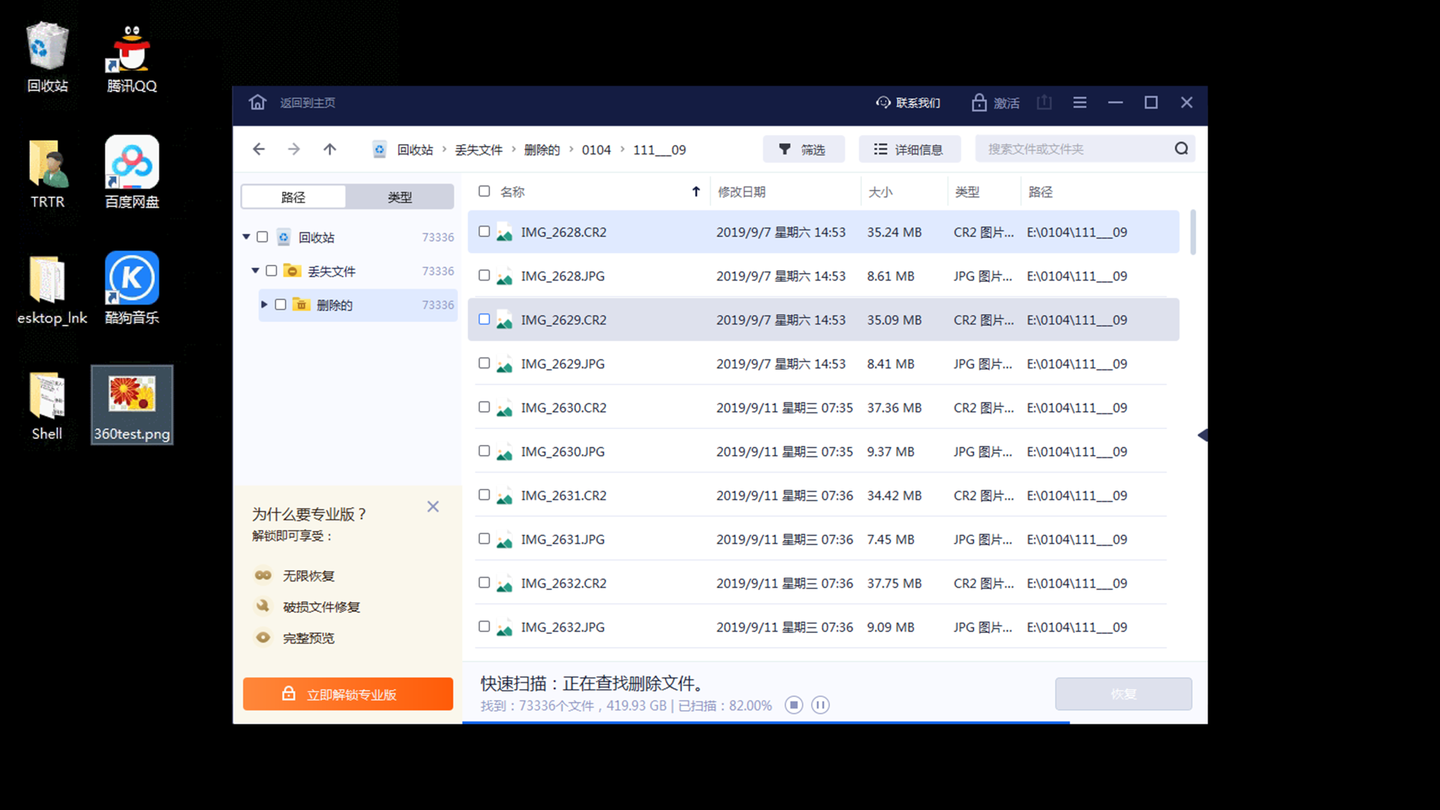
Task: Open the hamburger menu in title bar
Action: (x=1080, y=102)
